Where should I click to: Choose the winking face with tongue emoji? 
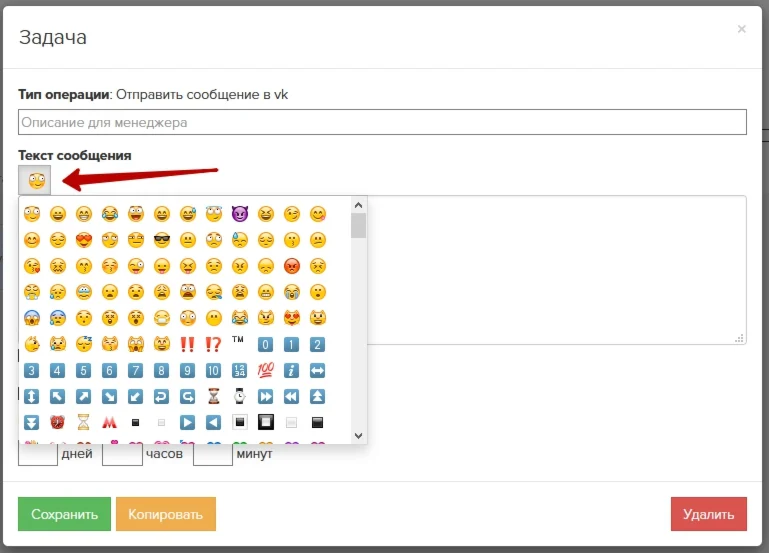pyautogui.click(x=136, y=266)
